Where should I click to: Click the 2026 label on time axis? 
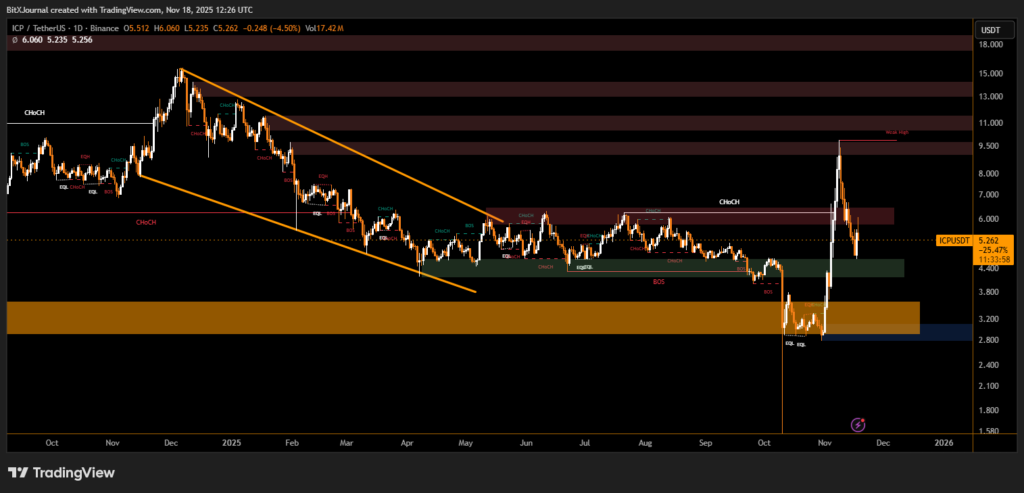click(942, 441)
